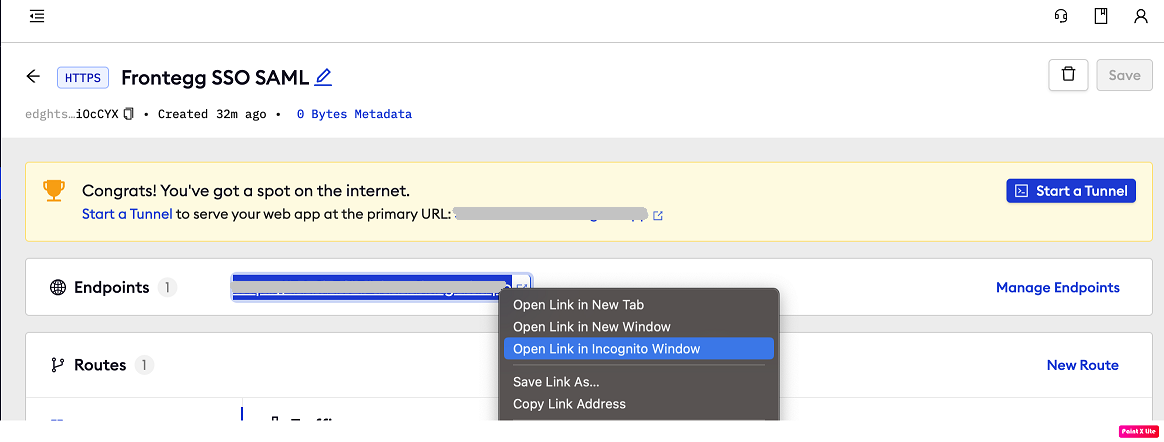
Task: Go back using the left arrow
Action: point(33,77)
